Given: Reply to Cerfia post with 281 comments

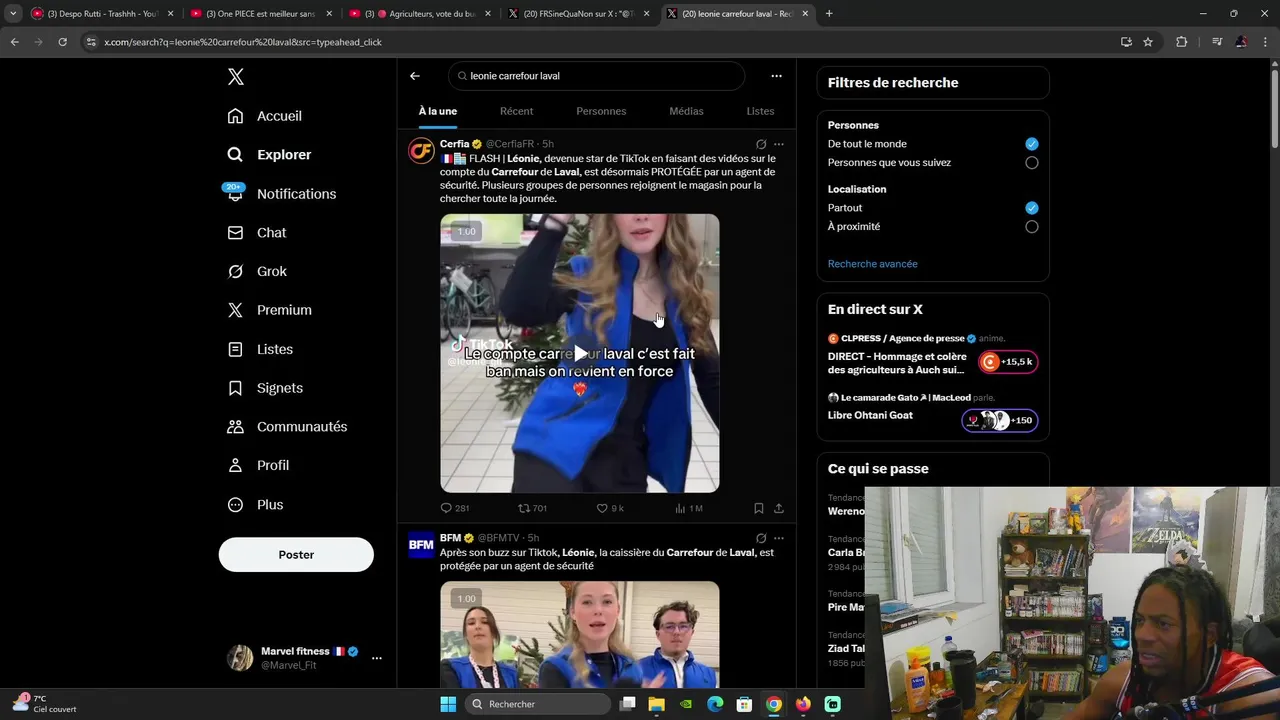Looking at the screenshot, I should pyautogui.click(x=455, y=508).
